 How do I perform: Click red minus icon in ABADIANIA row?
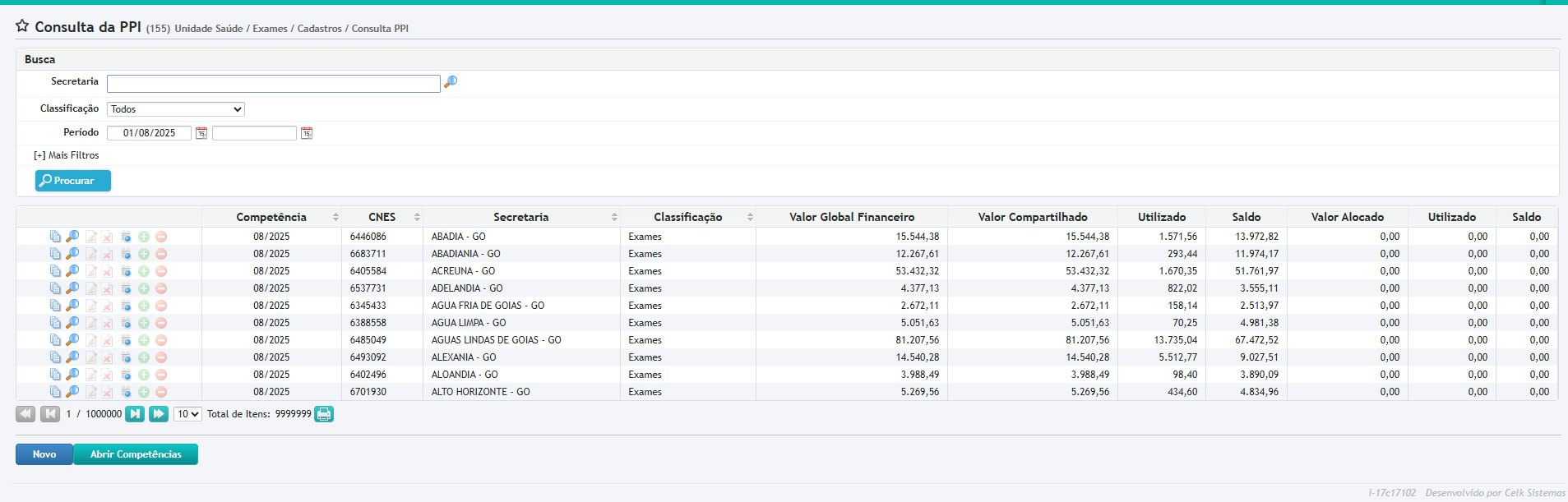[x=161, y=254]
